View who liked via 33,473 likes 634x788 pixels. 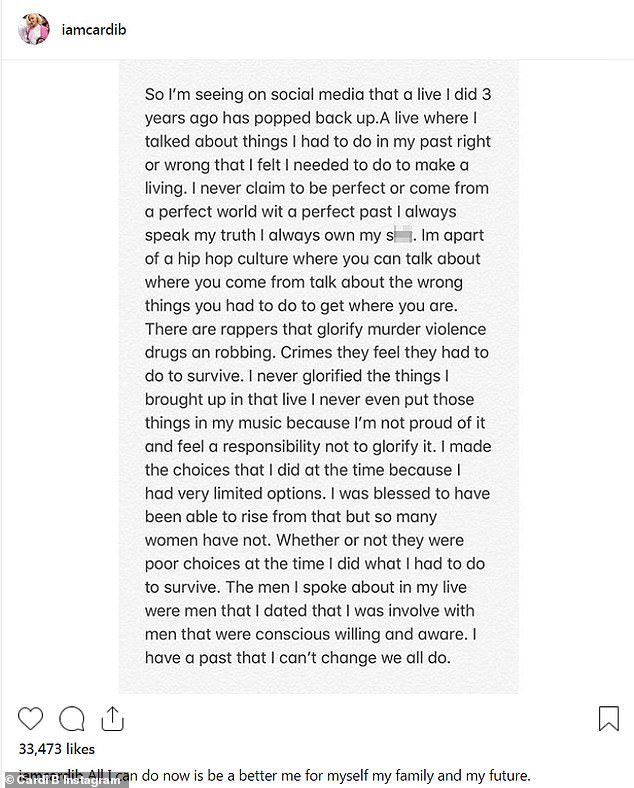click(57, 749)
